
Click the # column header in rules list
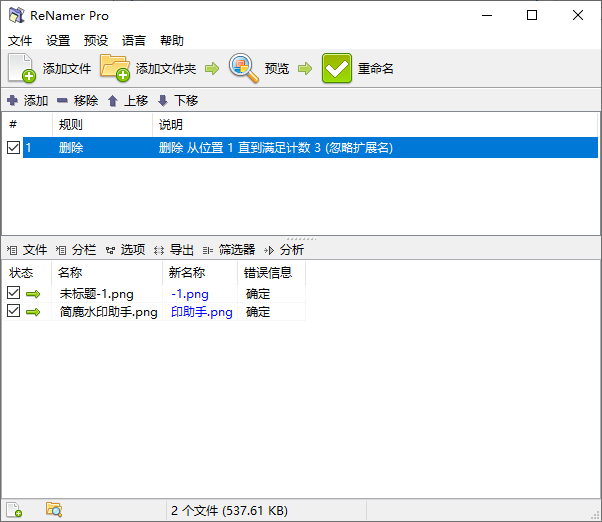click(x=13, y=124)
